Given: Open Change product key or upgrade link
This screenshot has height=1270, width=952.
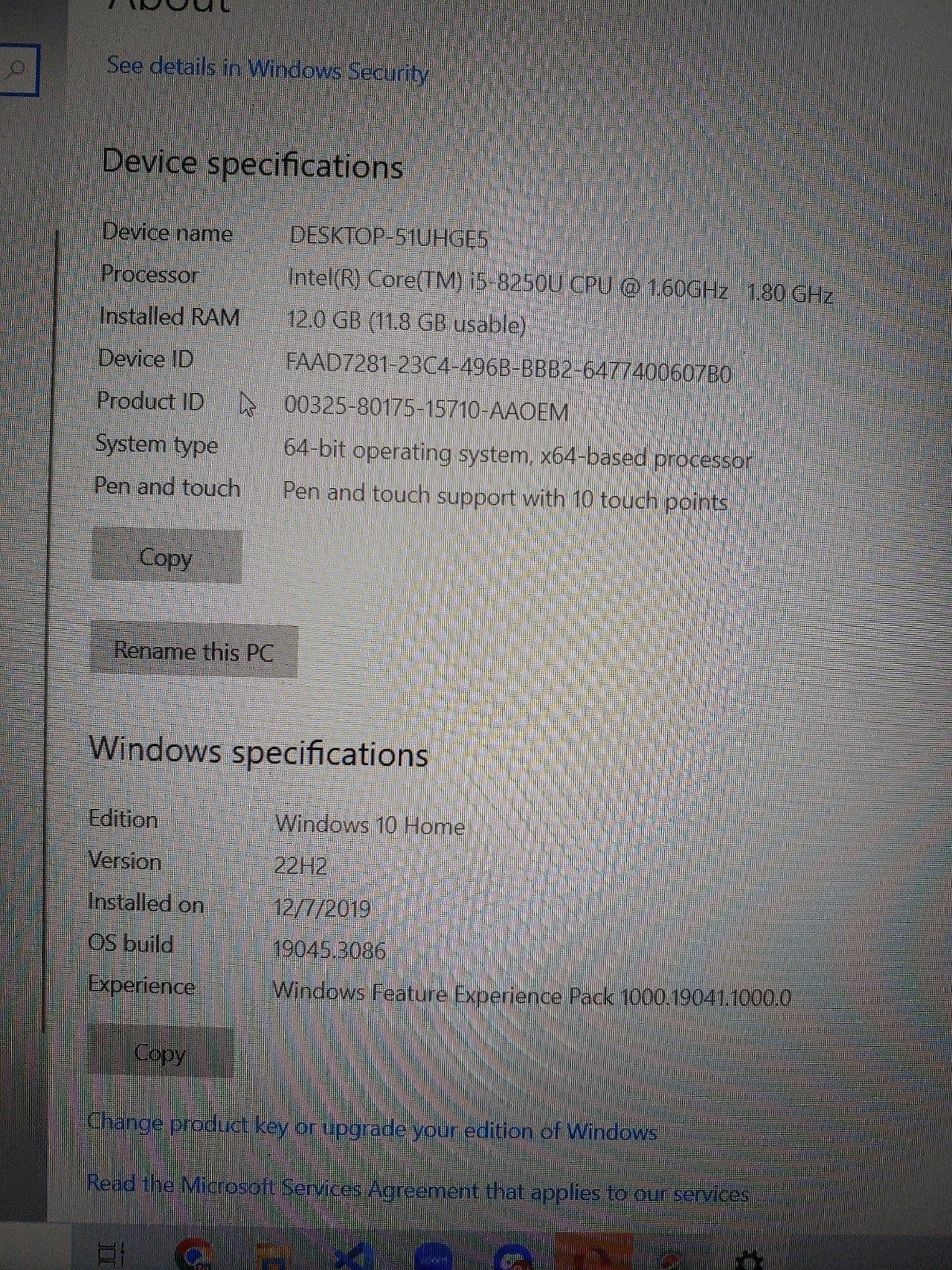Looking at the screenshot, I should click(x=372, y=1127).
